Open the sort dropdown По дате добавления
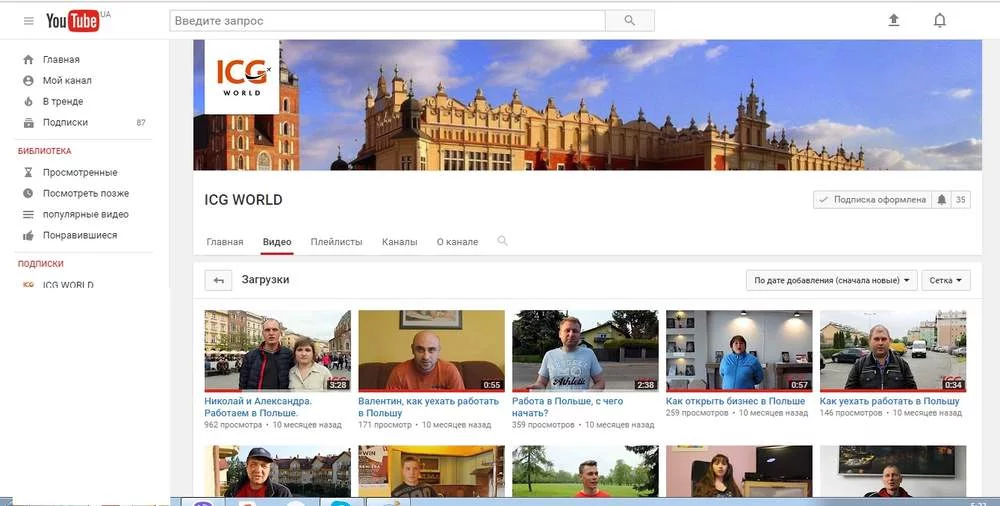The height and width of the screenshot is (506, 1000). tap(832, 280)
